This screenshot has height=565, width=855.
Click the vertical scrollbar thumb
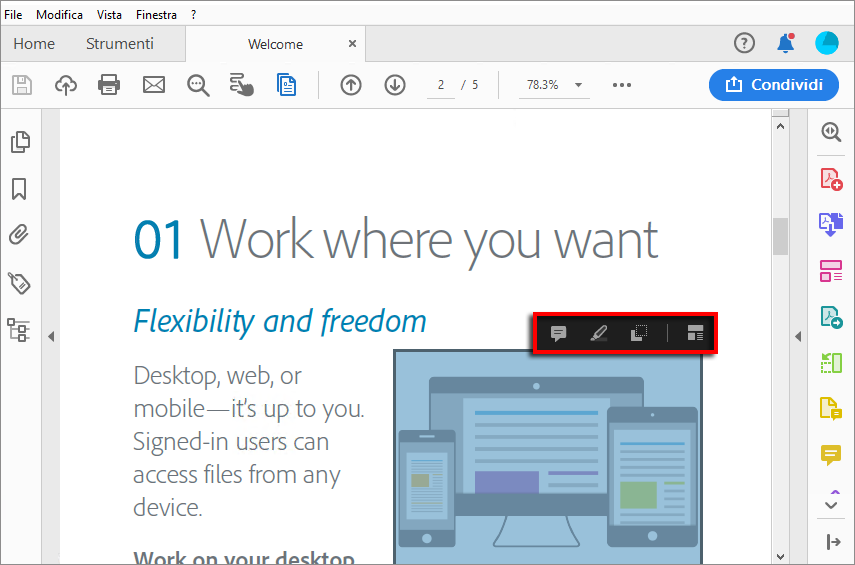tap(780, 236)
